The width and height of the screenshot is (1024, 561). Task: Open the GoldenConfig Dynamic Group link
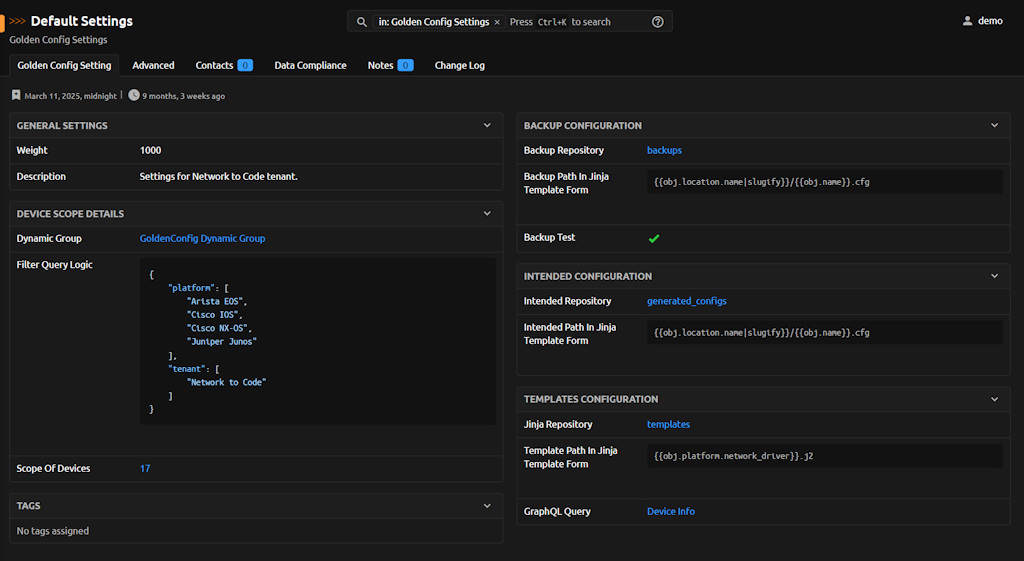(202, 239)
